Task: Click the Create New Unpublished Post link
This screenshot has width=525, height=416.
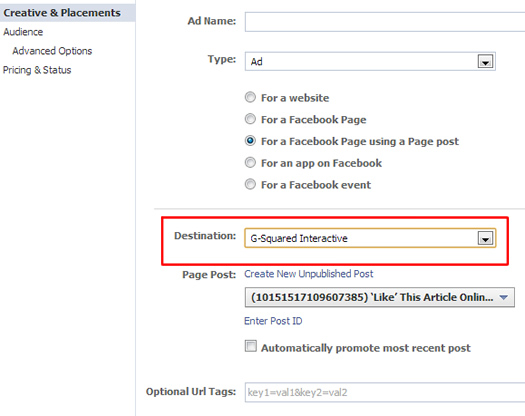Action: (309, 274)
